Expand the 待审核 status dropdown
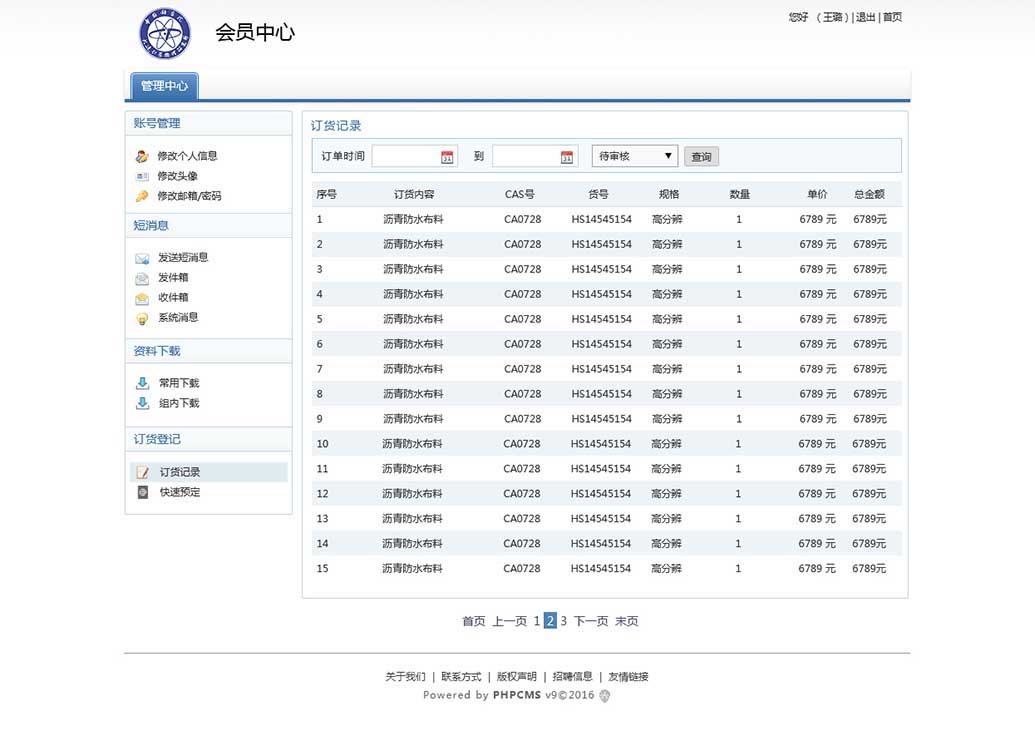The image size is (1035, 730). 634,156
